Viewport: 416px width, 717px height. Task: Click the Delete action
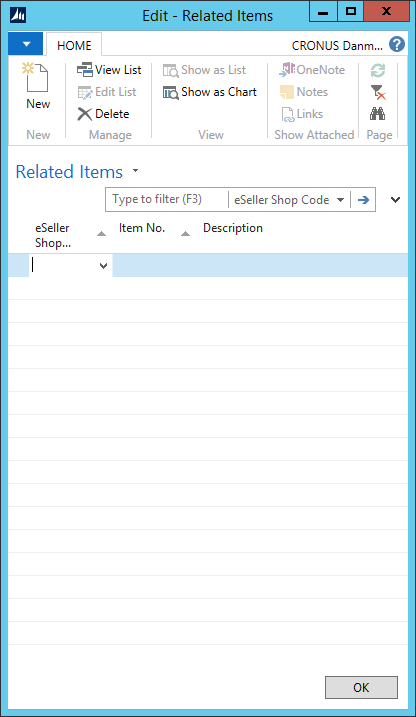click(103, 114)
